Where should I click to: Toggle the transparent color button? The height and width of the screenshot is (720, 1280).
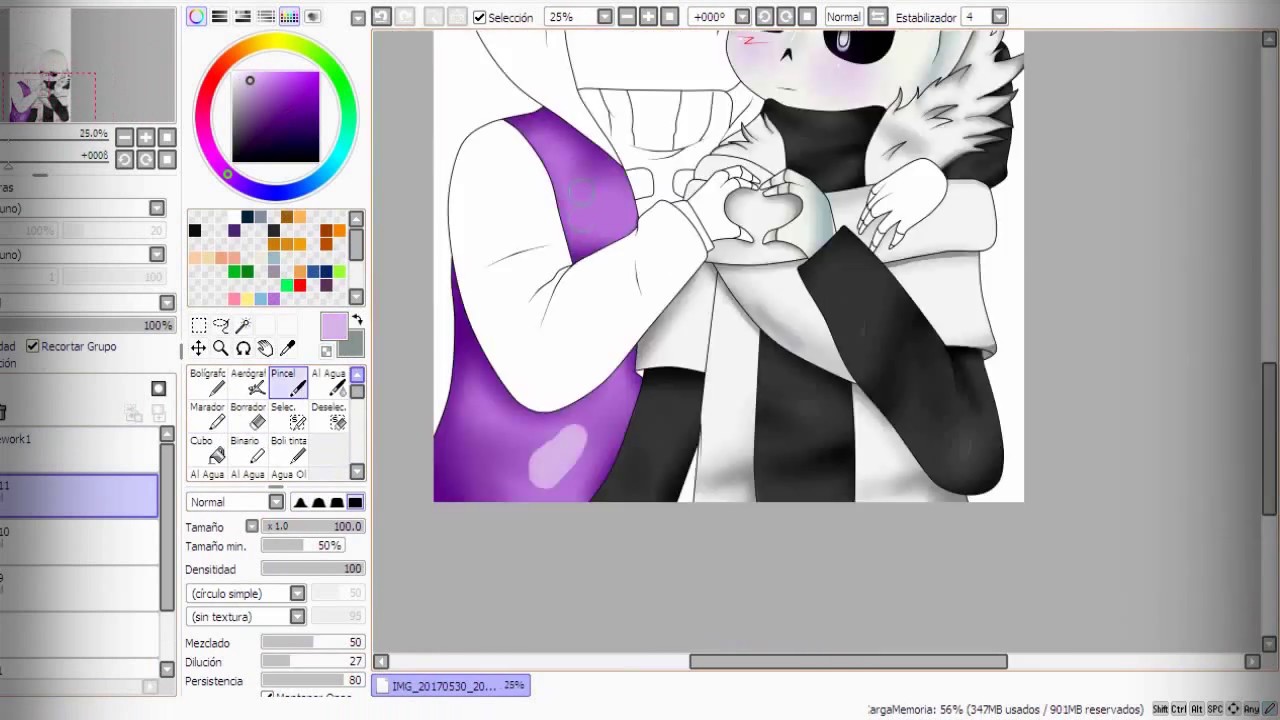pos(326,351)
